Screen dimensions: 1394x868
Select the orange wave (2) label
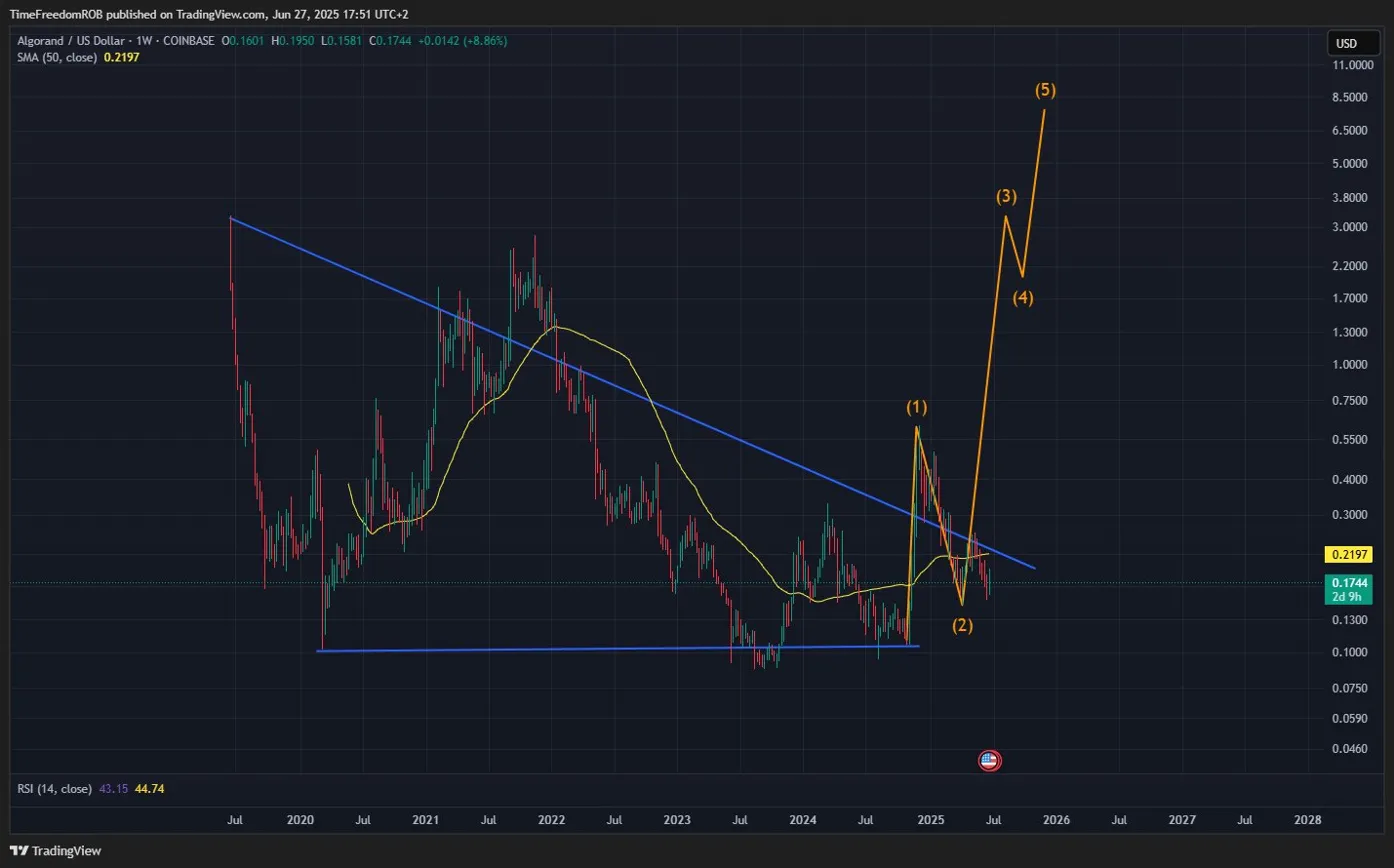tap(962, 626)
